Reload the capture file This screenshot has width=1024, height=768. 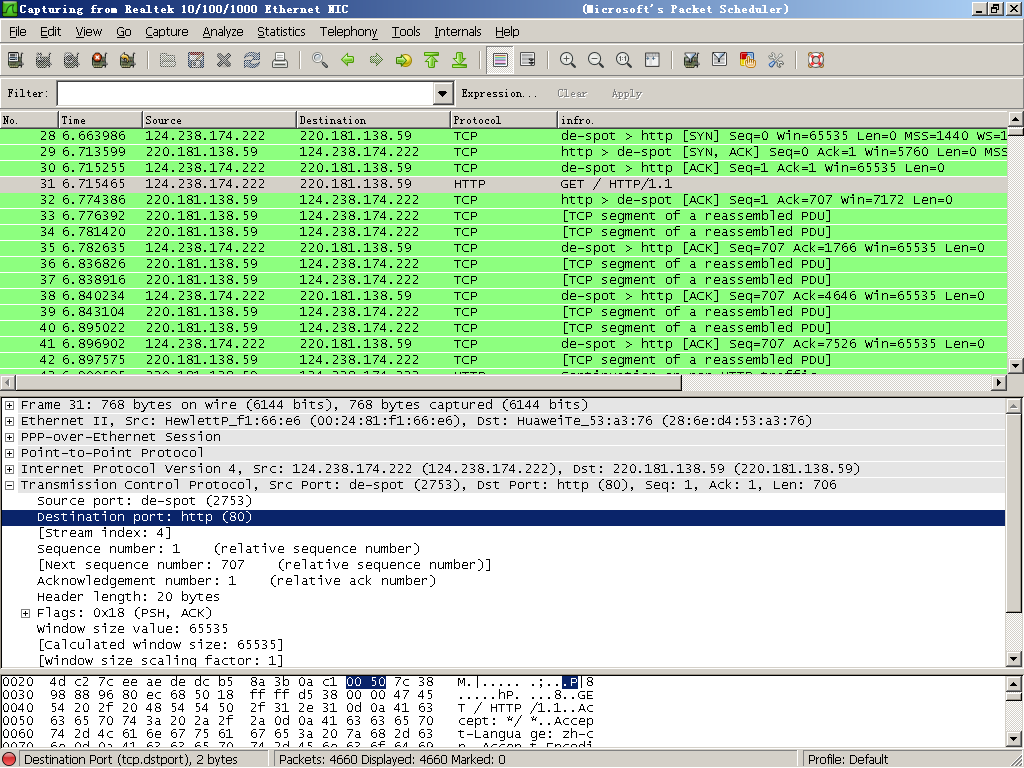[252, 61]
